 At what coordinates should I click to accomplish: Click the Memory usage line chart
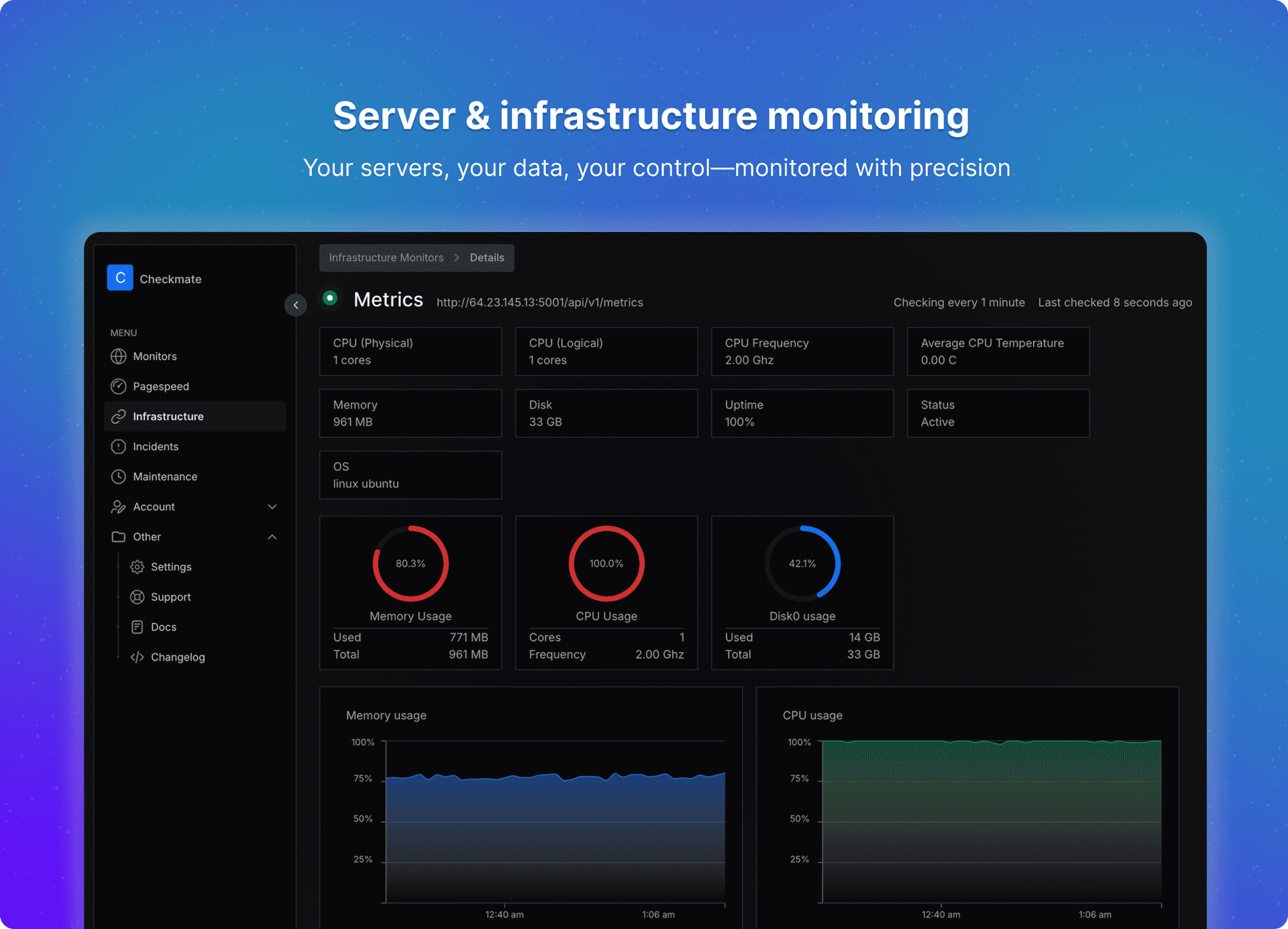click(555, 822)
